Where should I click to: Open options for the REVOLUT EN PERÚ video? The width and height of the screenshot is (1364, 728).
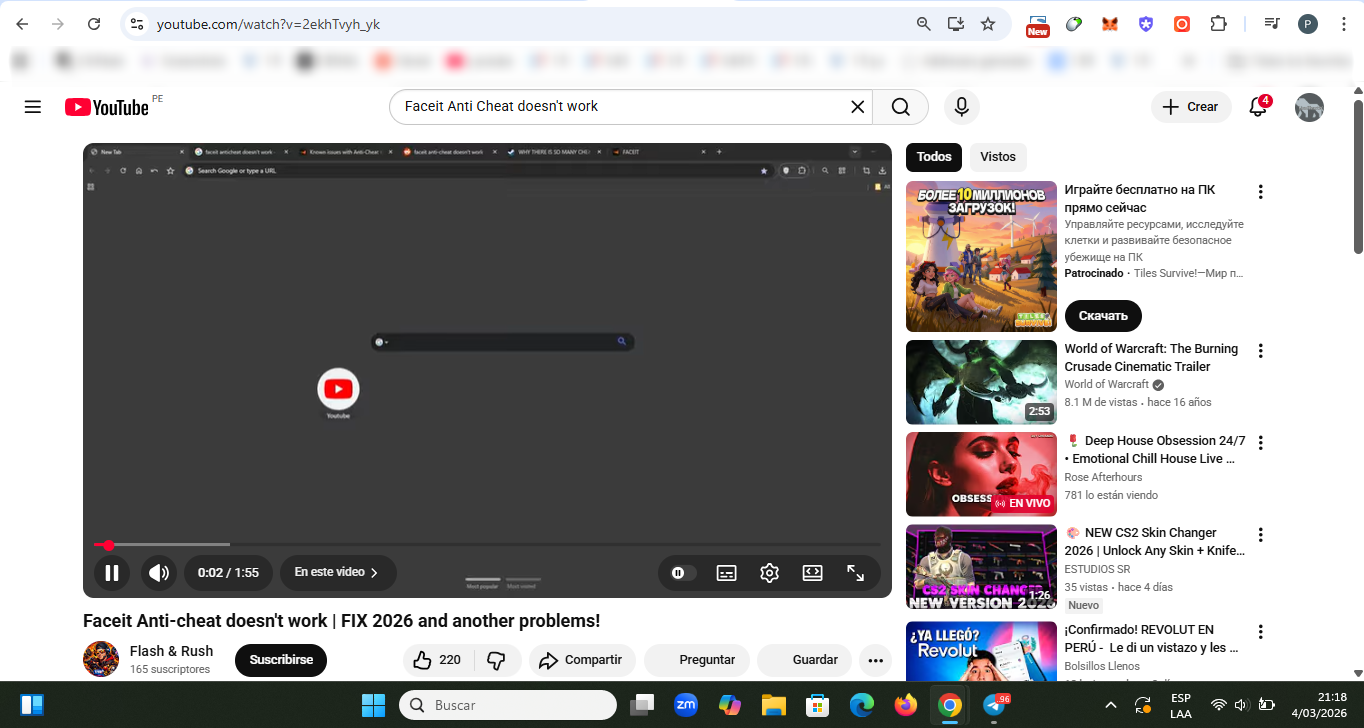(1261, 632)
